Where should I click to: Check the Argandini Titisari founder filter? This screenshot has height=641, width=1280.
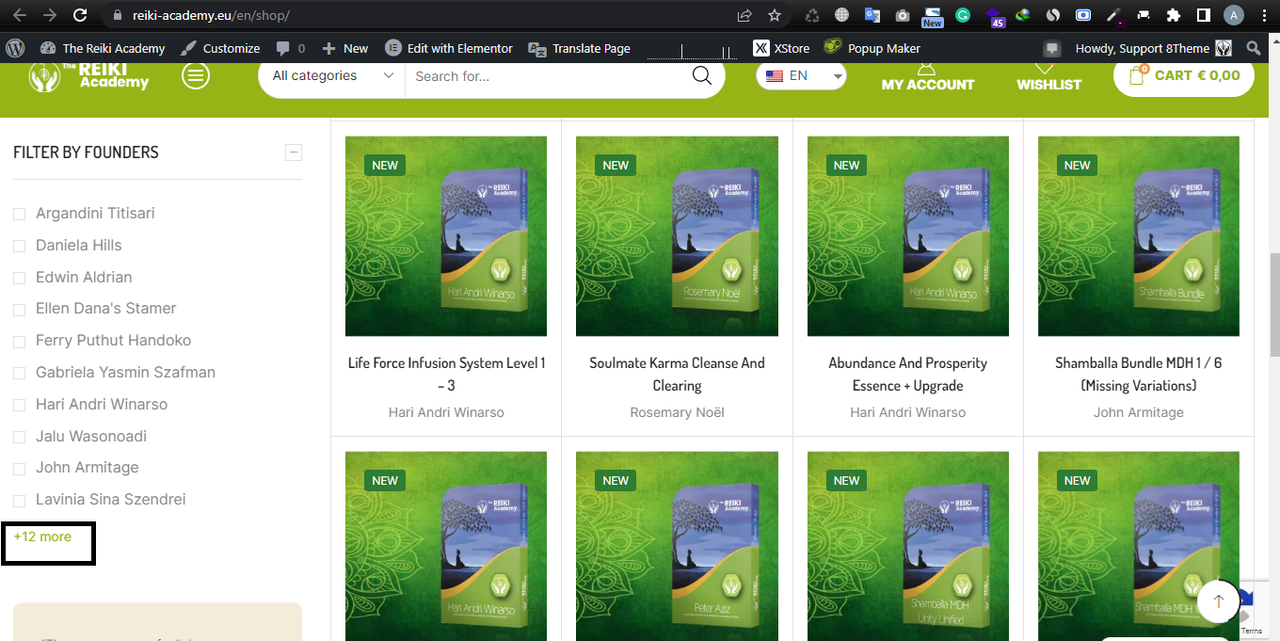(19, 214)
